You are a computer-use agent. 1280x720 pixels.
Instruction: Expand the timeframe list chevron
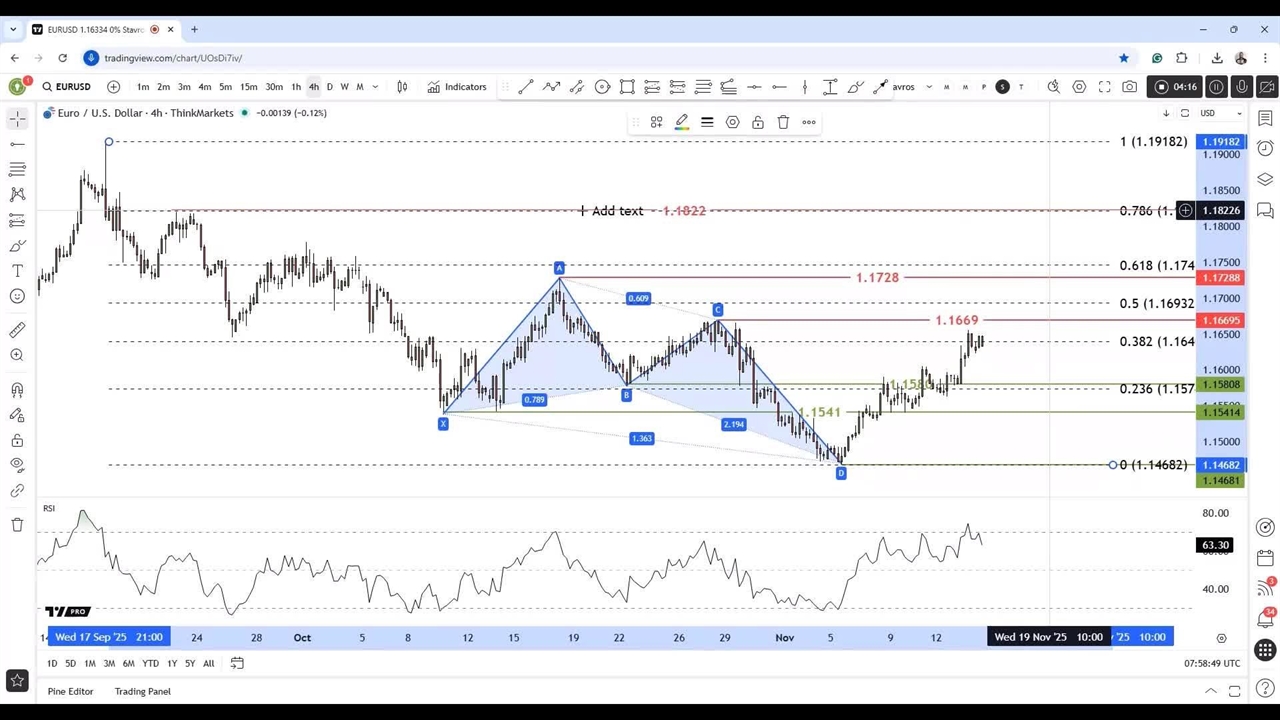(x=375, y=87)
